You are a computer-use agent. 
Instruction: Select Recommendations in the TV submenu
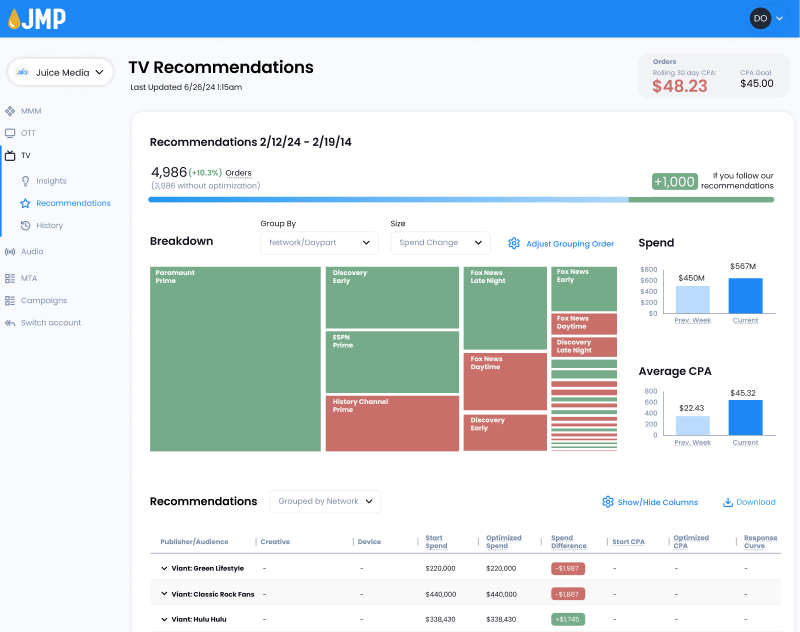click(73, 203)
